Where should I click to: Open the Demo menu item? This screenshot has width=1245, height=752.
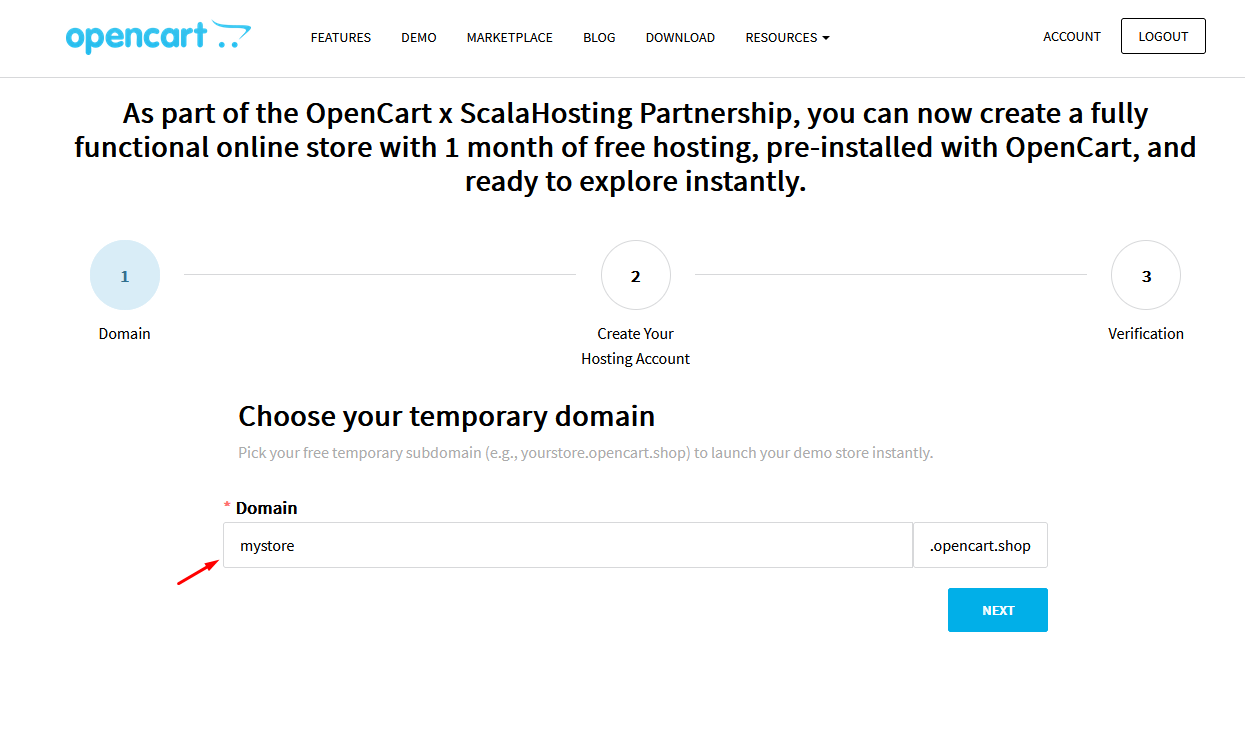pos(419,37)
